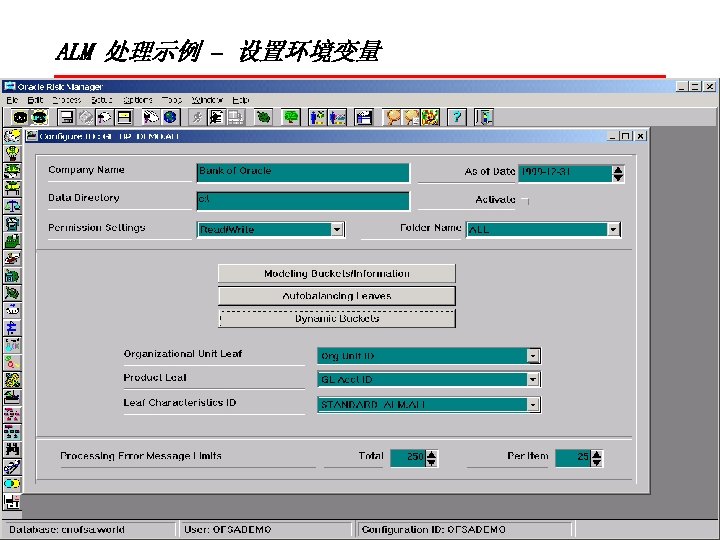The image size is (720, 540).
Task: Adjust the Total error limit spinner
Action: [431, 458]
